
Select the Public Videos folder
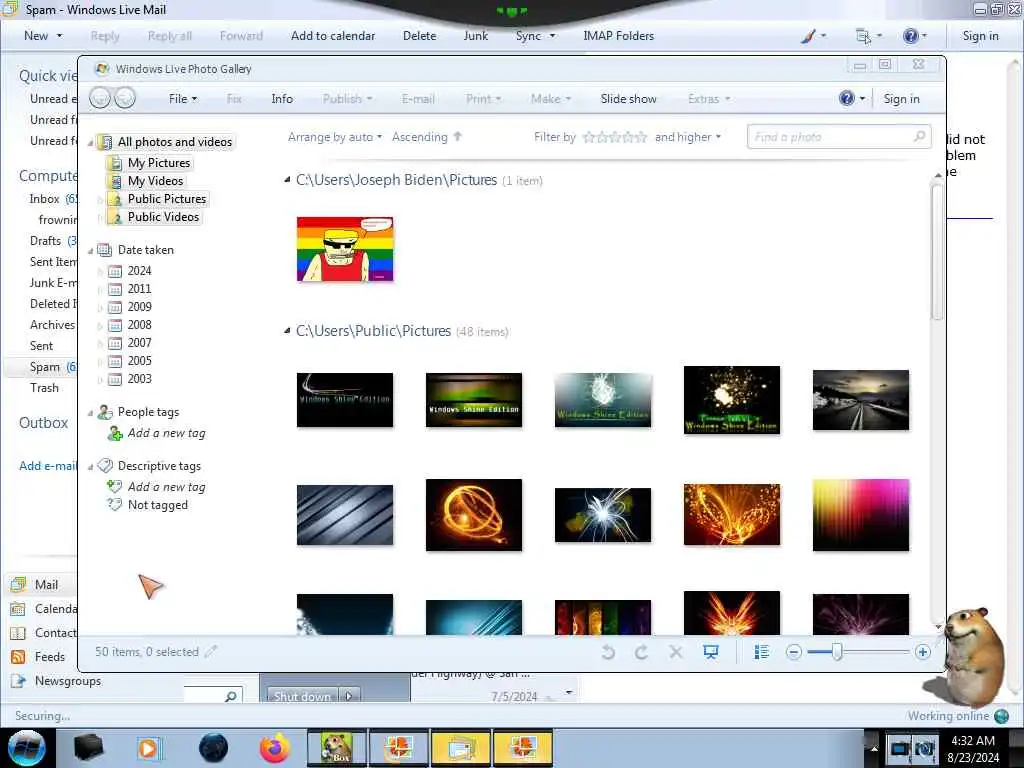(x=163, y=217)
